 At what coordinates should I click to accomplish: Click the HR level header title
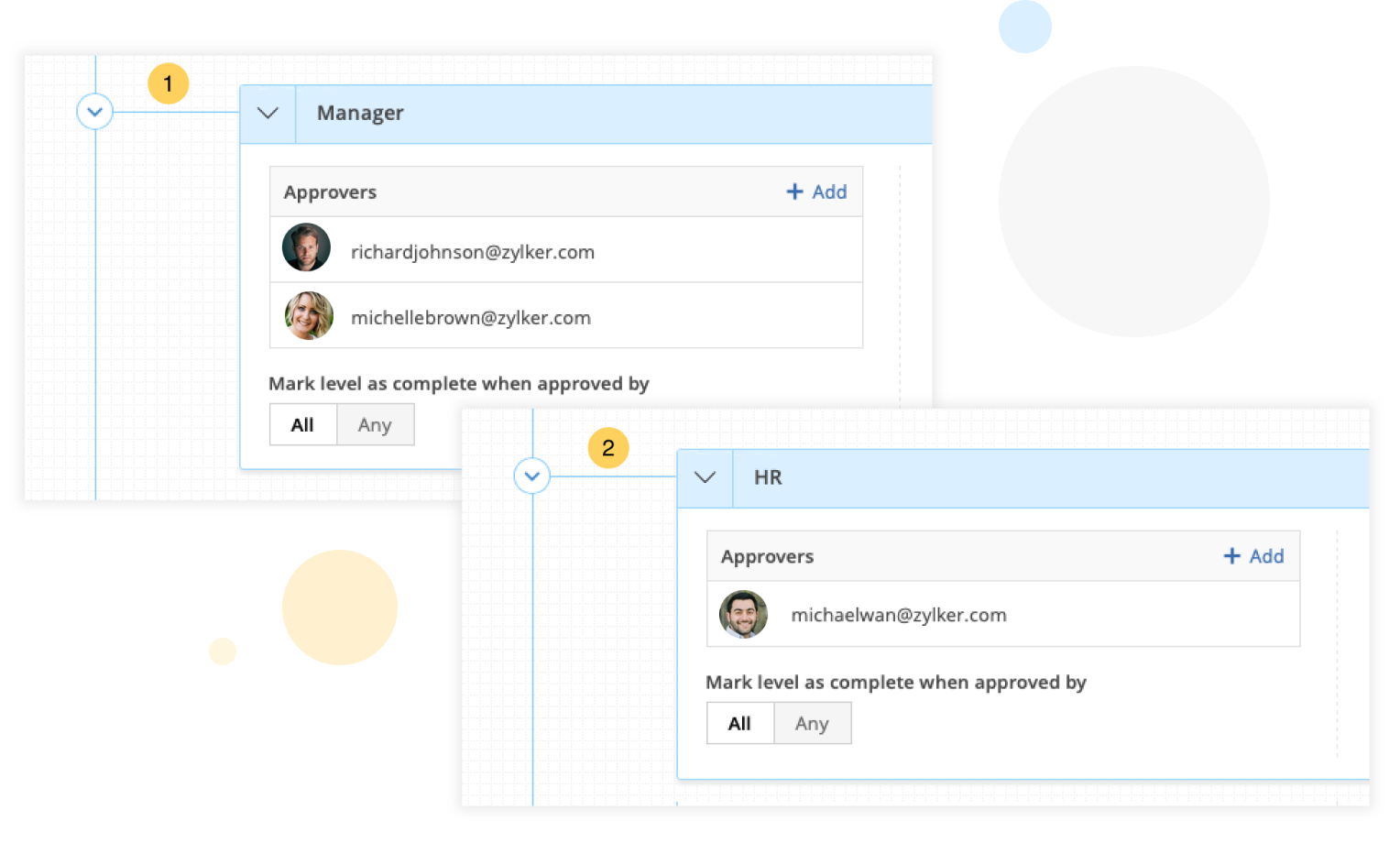pyautogui.click(x=768, y=477)
